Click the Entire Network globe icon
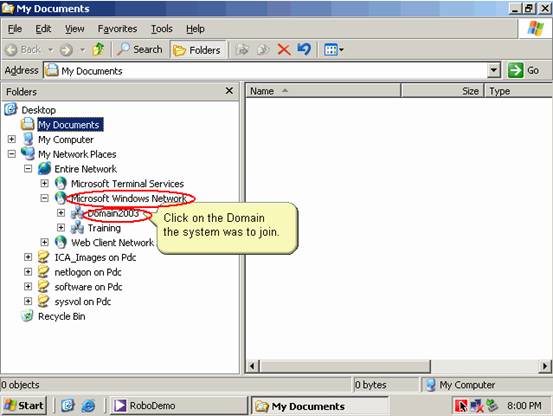Screen dimensions: 553x416 (44, 169)
